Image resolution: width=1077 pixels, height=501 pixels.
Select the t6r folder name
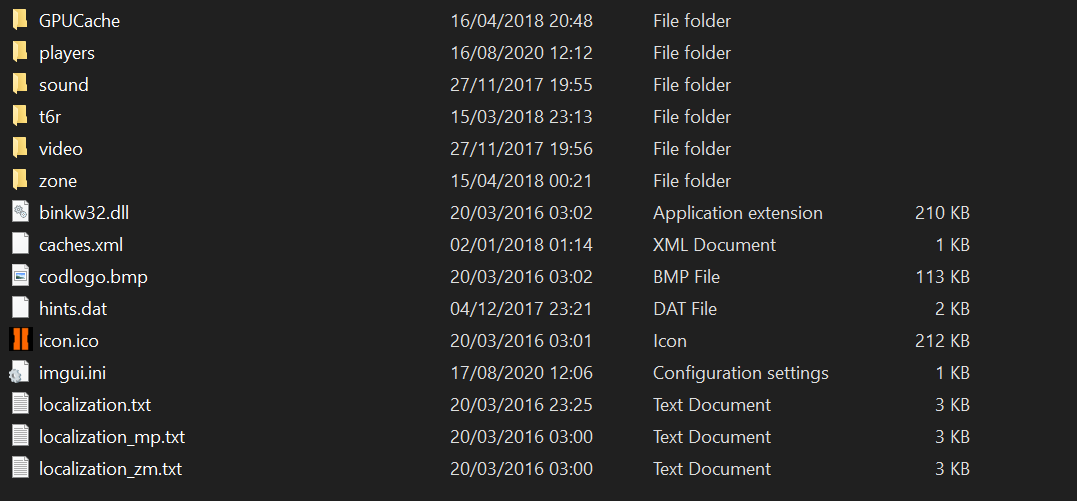click(x=50, y=117)
